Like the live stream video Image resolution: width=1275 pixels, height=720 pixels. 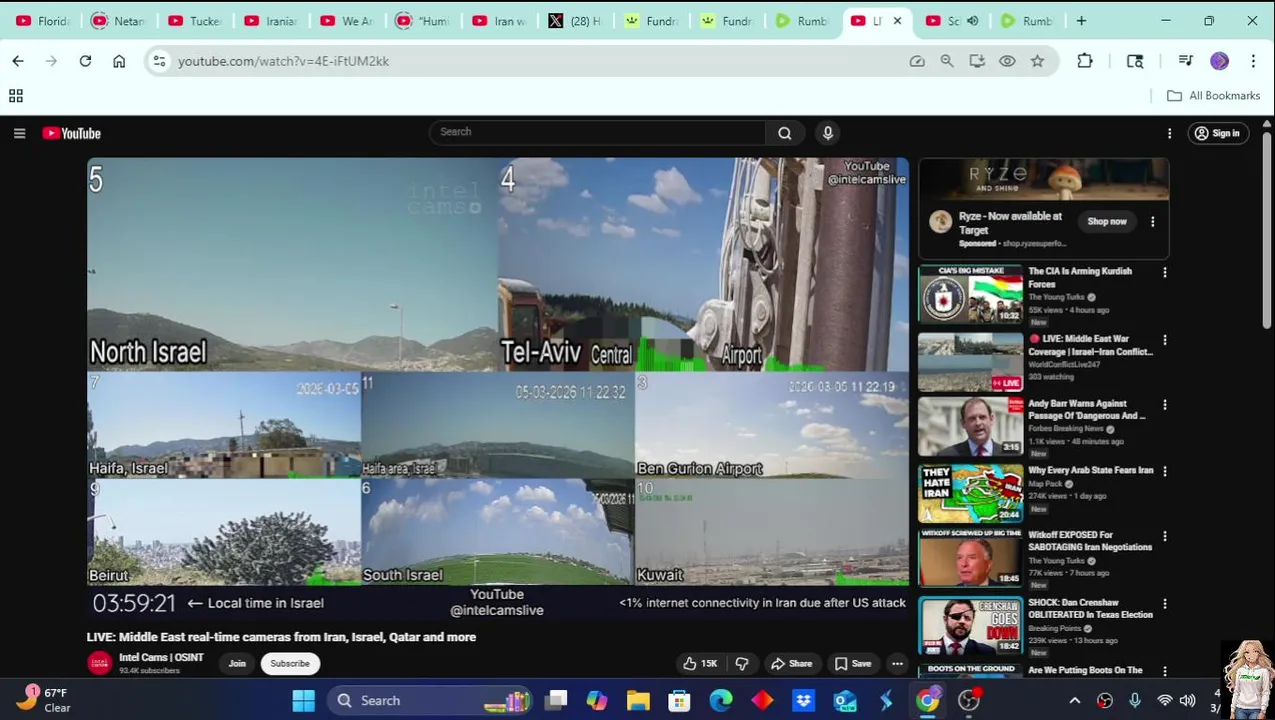coord(700,664)
